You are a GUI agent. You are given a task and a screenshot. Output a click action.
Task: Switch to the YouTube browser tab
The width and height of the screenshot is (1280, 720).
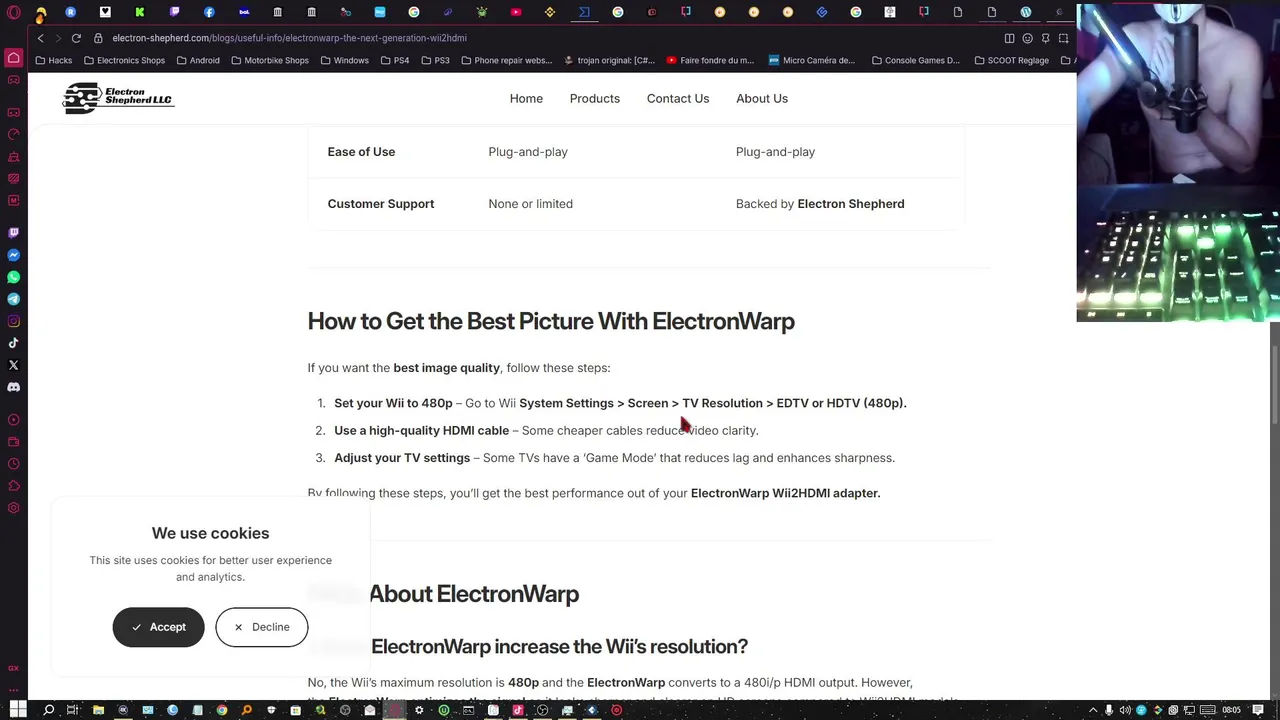click(516, 12)
